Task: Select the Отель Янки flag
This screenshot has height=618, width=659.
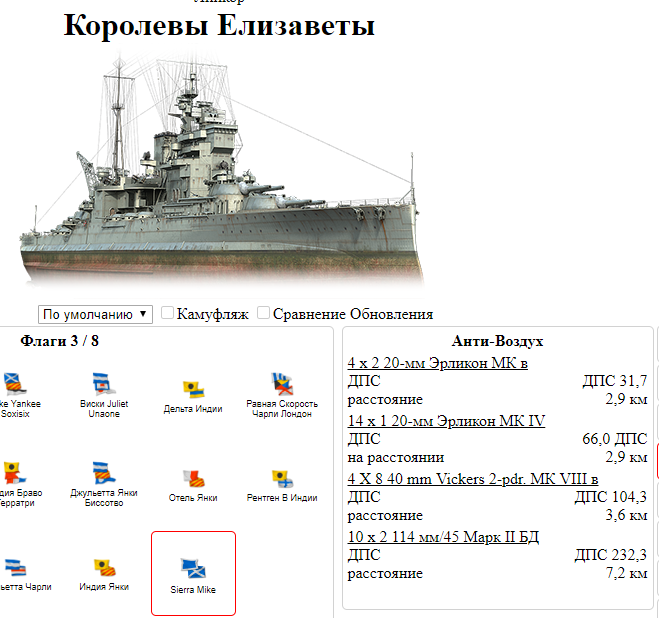Action: 193,483
